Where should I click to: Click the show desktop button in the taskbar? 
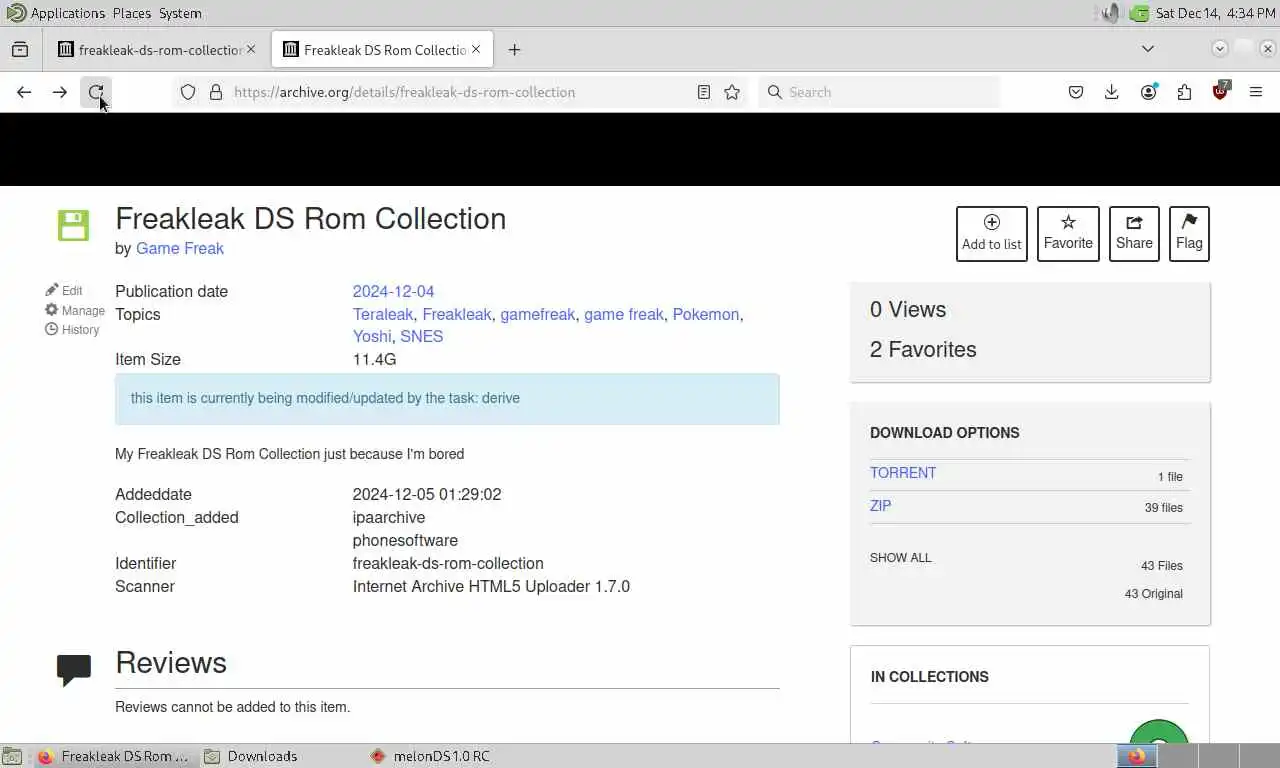click(11, 756)
